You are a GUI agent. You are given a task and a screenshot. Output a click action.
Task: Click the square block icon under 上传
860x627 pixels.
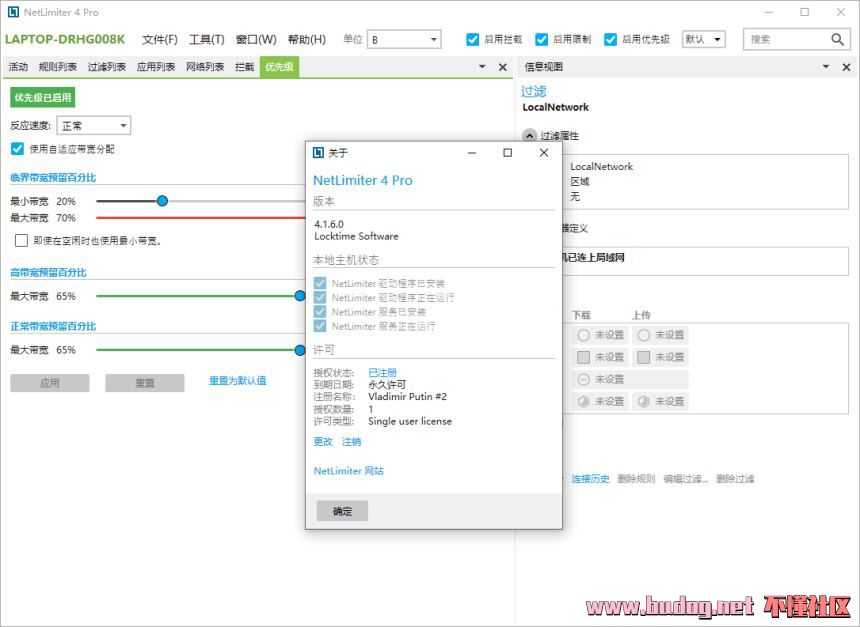pos(643,357)
